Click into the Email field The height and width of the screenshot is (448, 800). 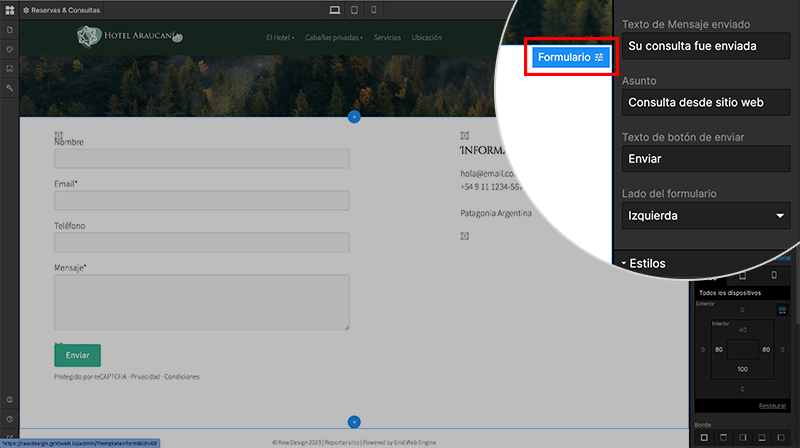[x=202, y=201]
